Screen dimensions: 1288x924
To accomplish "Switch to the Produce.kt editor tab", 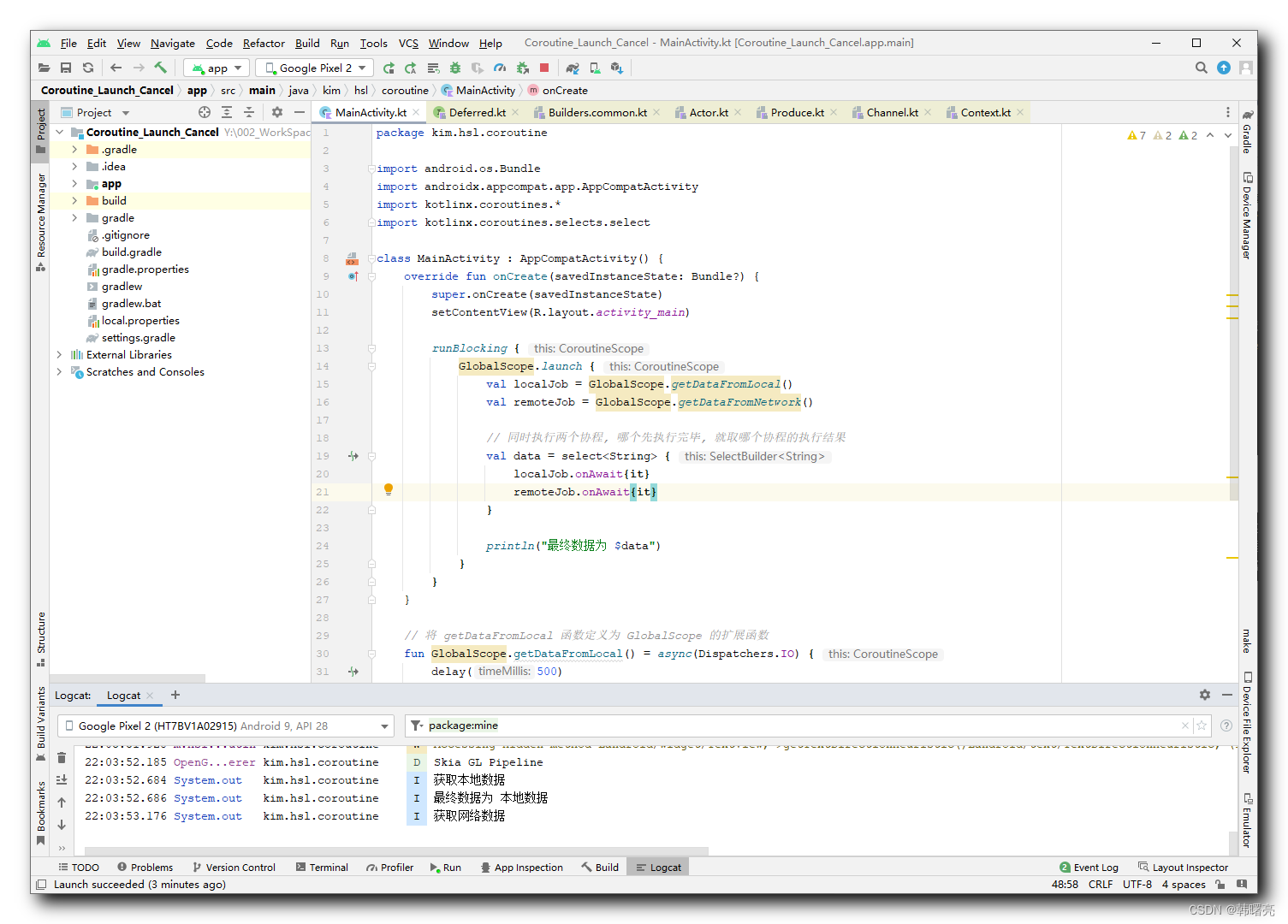I will (x=797, y=112).
